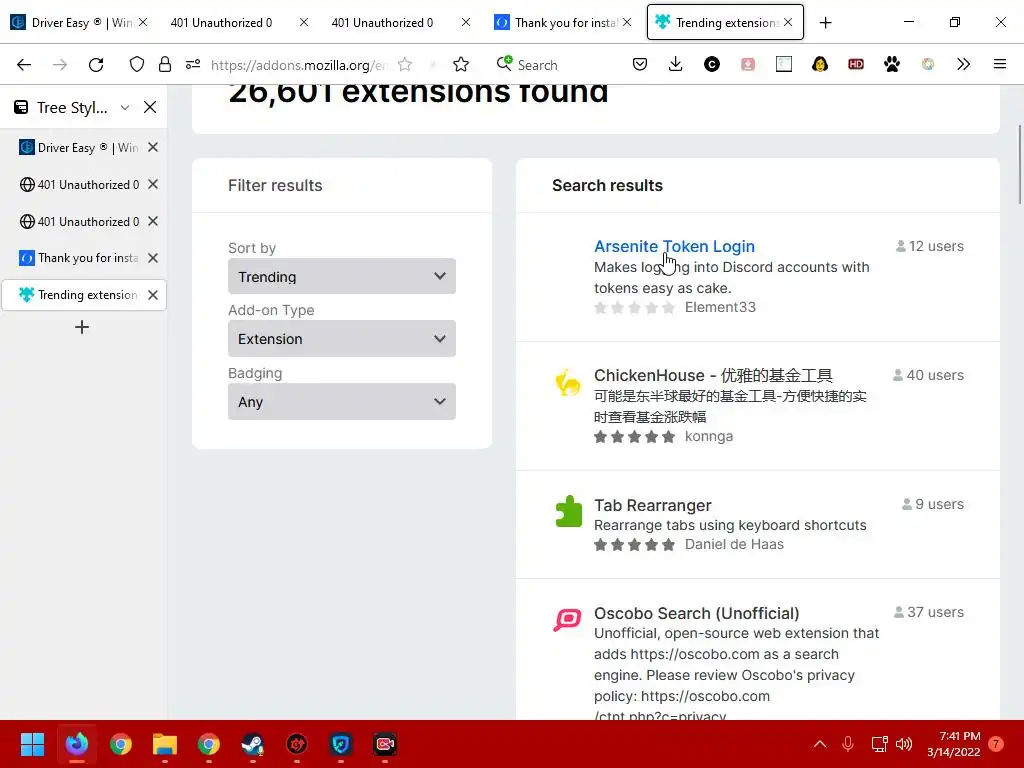Image resolution: width=1024 pixels, height=768 pixels.
Task: Open the Firefox hamburger application menu
Action: click(999, 64)
